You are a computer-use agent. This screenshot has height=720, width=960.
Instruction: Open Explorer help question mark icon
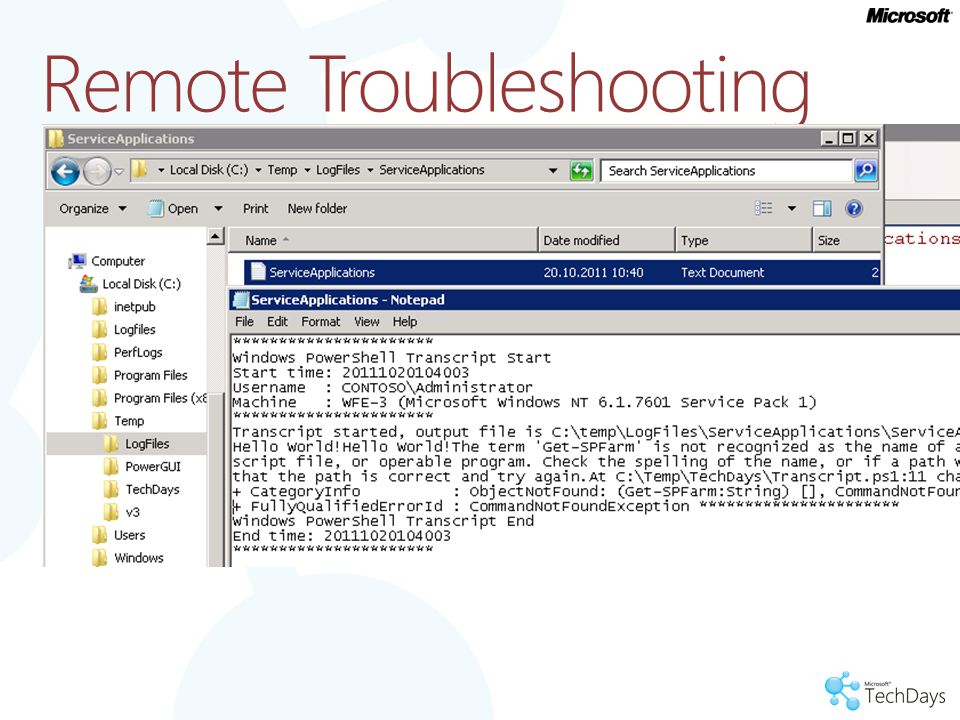point(854,209)
